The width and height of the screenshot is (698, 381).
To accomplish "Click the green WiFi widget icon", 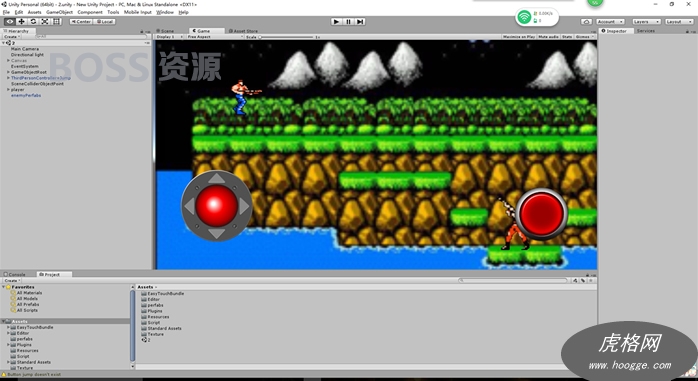I will (x=524, y=17).
